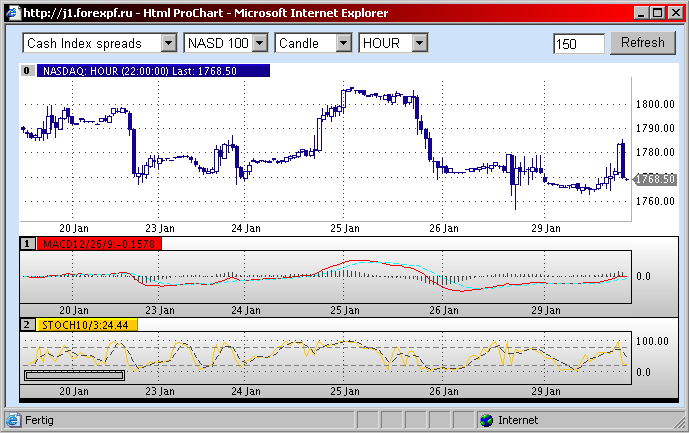Close the Html ProChart window
This screenshot has width=689, height=433.
[x=675, y=13]
